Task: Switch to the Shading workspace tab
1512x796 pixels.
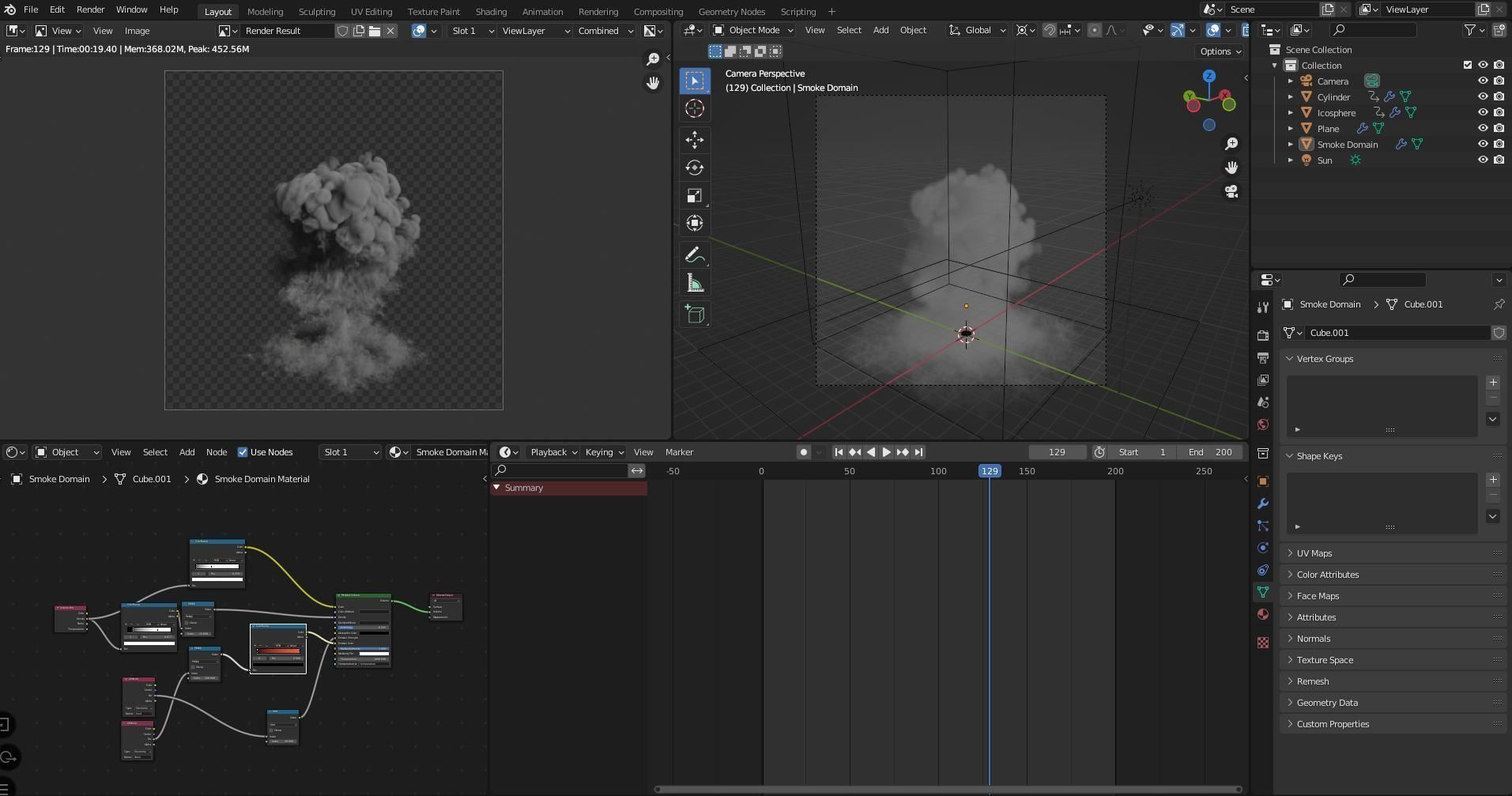Action: pos(491,11)
